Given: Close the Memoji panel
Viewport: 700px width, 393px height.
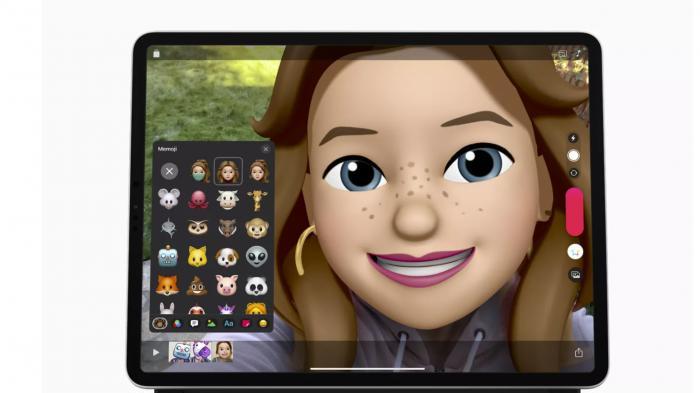Looking at the screenshot, I should click(266, 149).
